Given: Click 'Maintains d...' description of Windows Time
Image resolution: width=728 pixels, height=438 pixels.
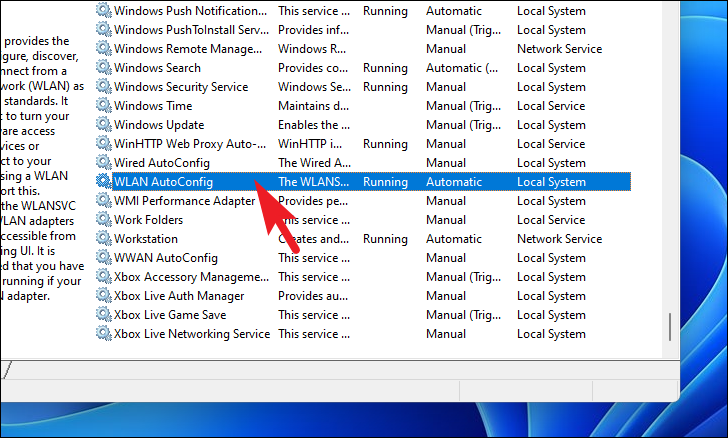Looking at the screenshot, I should click(x=313, y=106).
